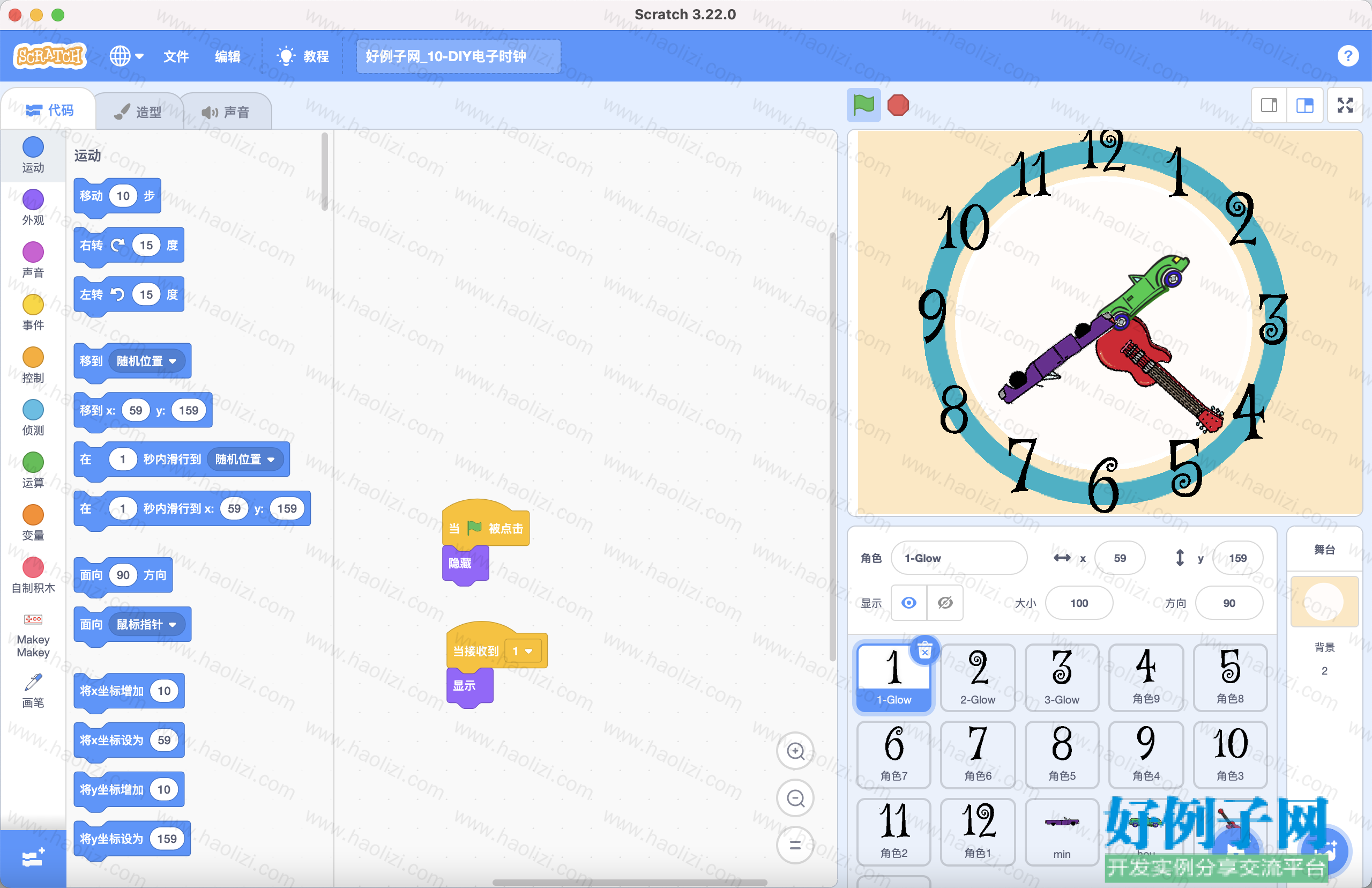Select the 声音 sound category
The width and height of the screenshot is (1372, 888).
click(33, 260)
